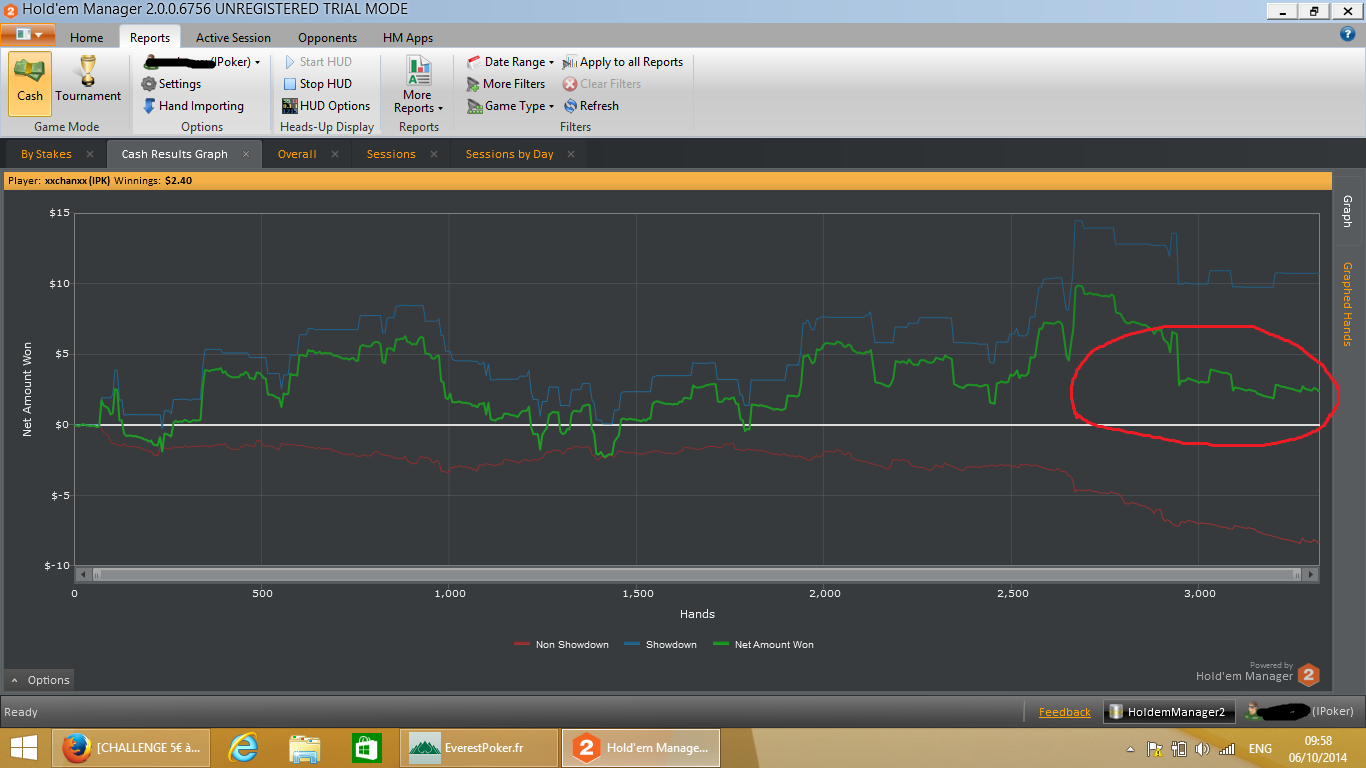This screenshot has height=768, width=1366.
Task: Click the 'Winnings: $2.40' player info text
Action: click(x=153, y=181)
